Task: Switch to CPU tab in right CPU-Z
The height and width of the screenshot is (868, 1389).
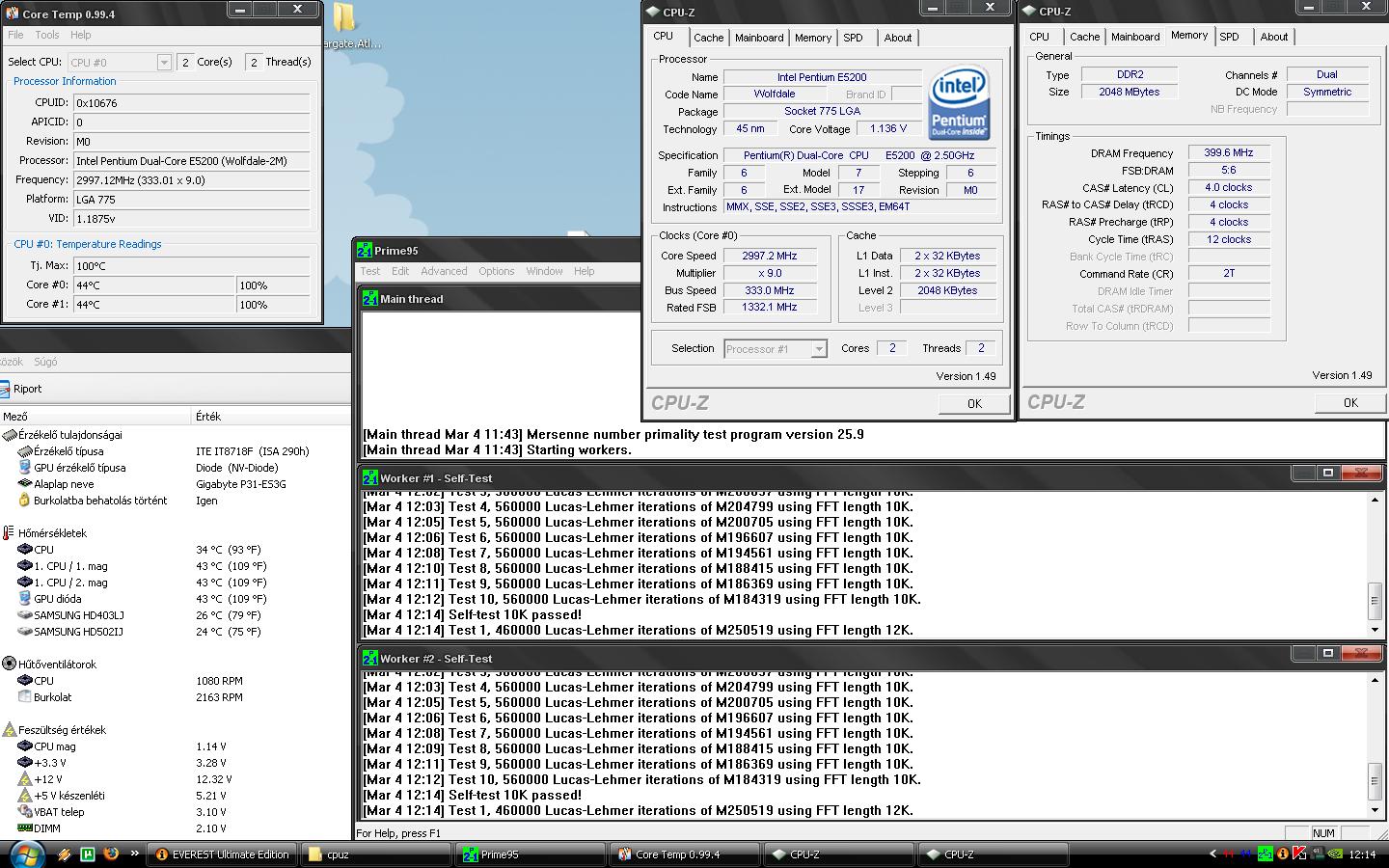Action: click(1039, 37)
